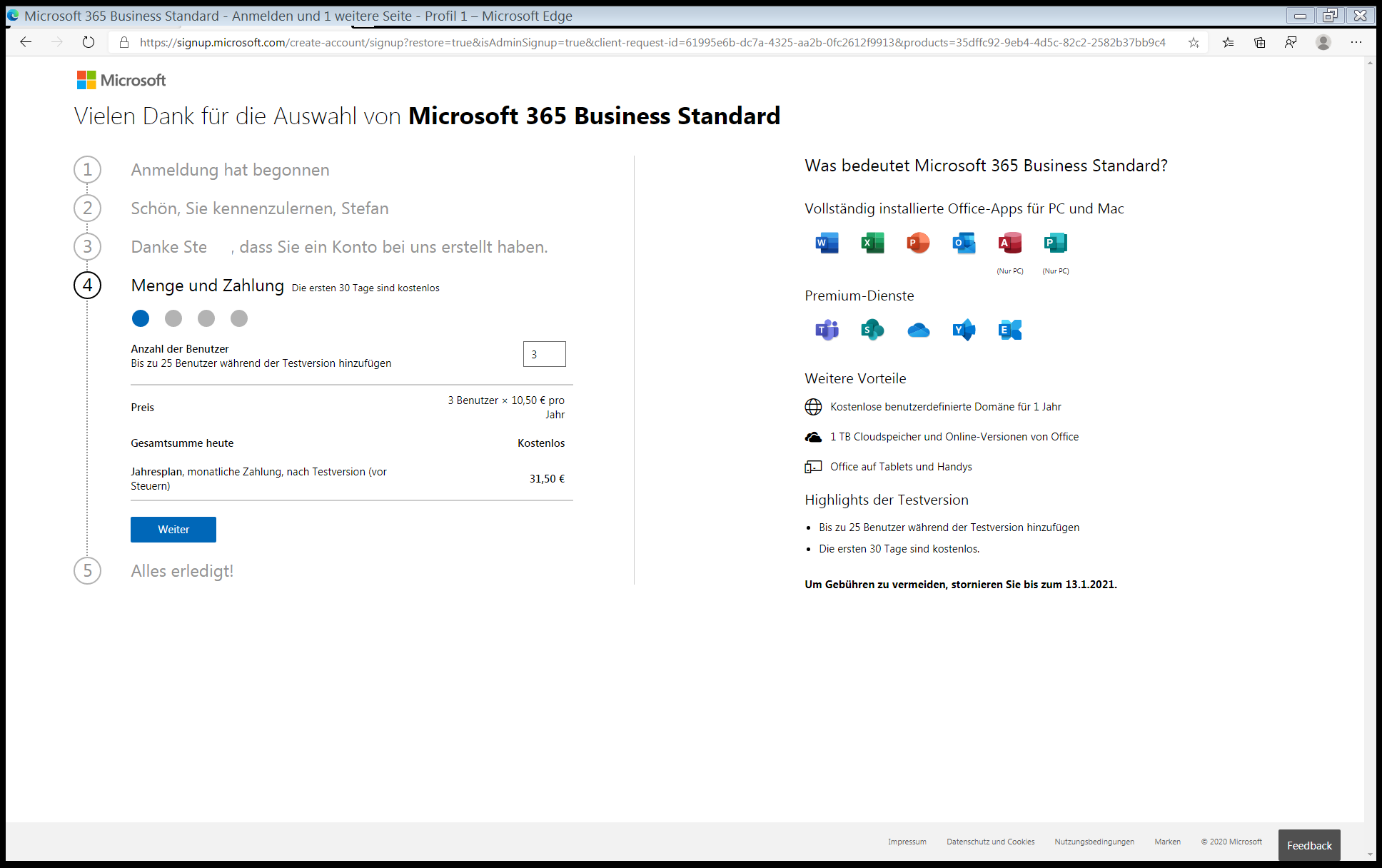
Task: Click the SharePoint service icon
Action: tap(872, 330)
